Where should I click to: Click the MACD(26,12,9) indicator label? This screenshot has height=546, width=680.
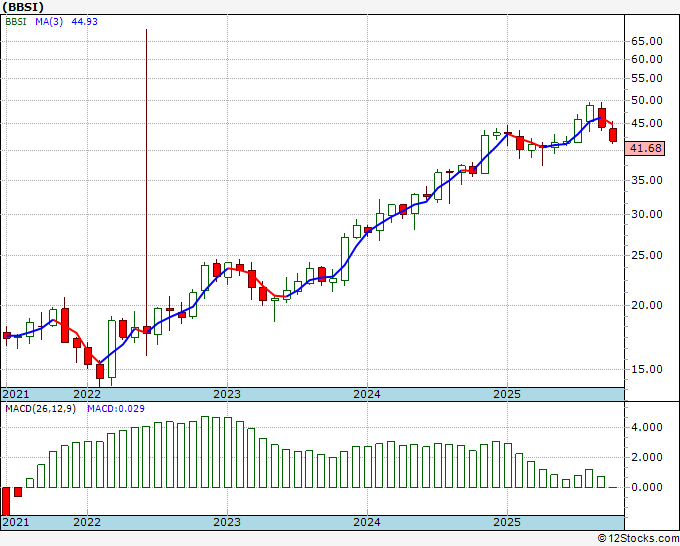[40, 409]
